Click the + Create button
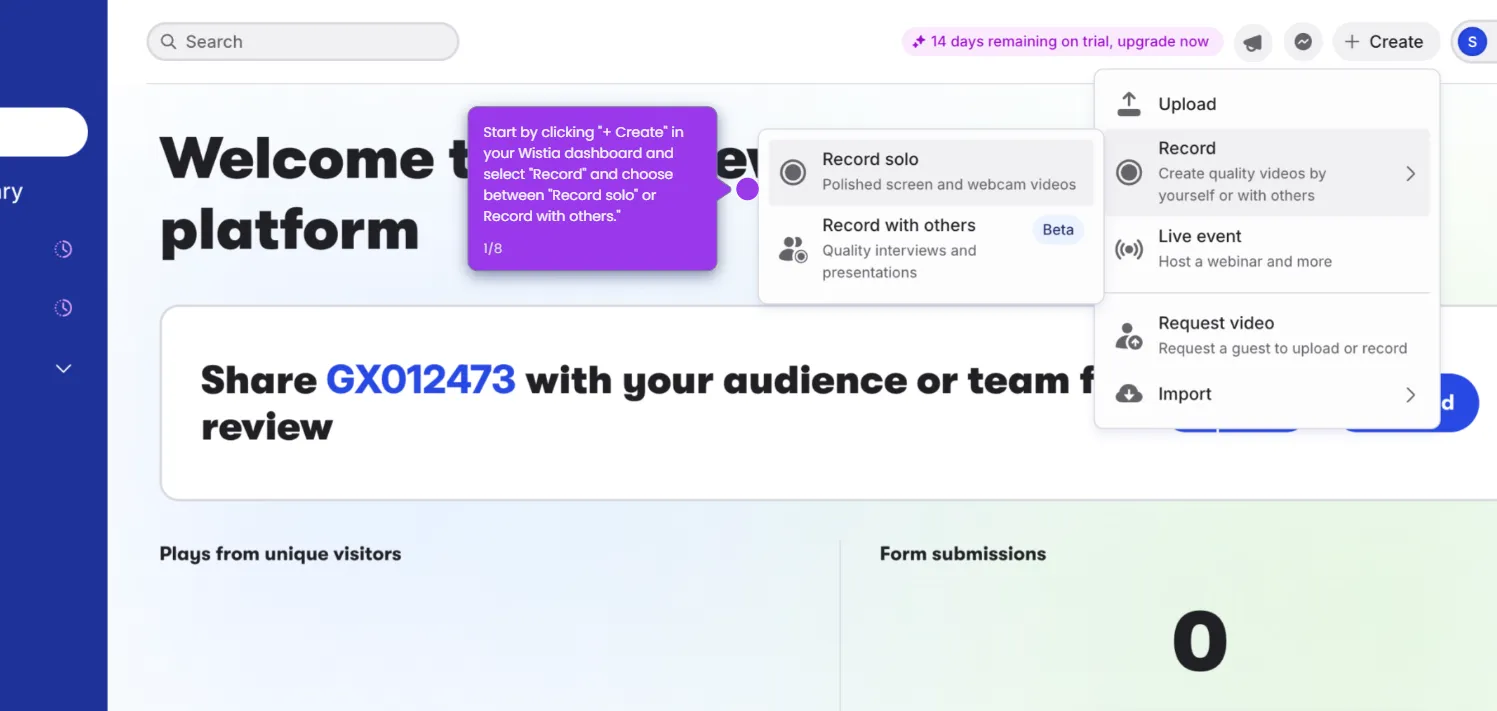 (x=1385, y=42)
